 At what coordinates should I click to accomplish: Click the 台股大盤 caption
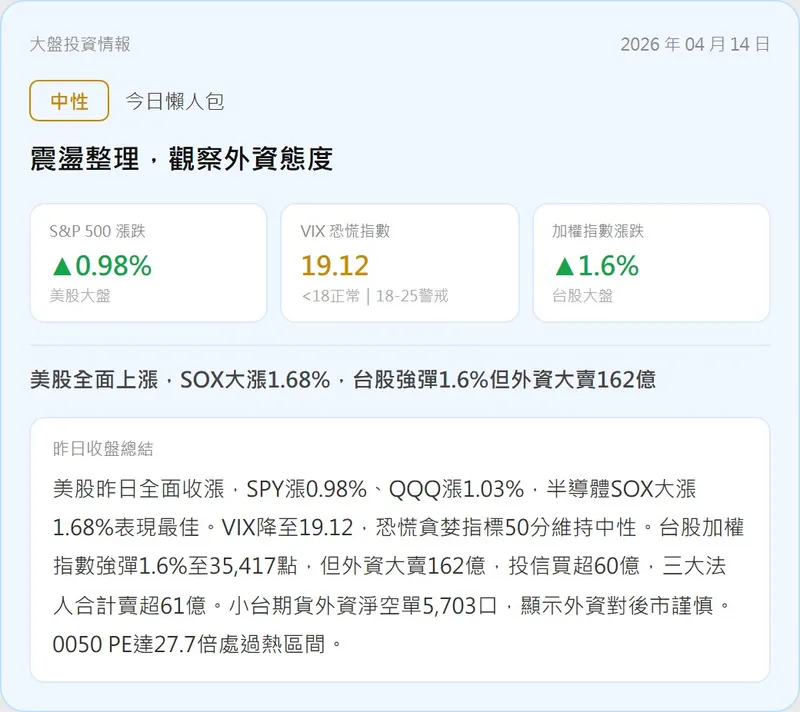point(583,296)
